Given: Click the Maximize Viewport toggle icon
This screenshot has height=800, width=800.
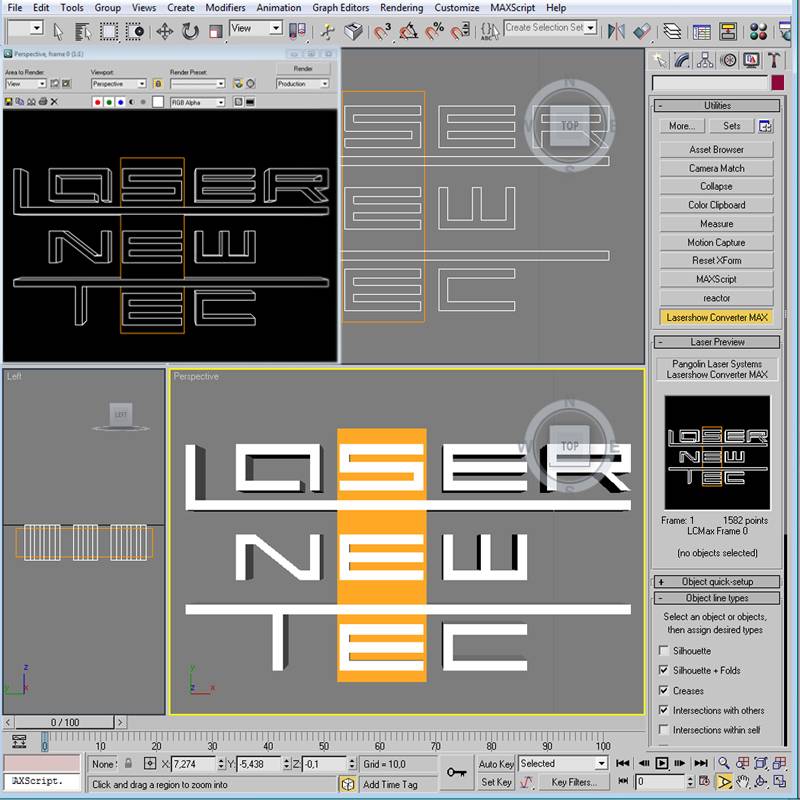Looking at the screenshot, I should pyautogui.click(x=780, y=782).
